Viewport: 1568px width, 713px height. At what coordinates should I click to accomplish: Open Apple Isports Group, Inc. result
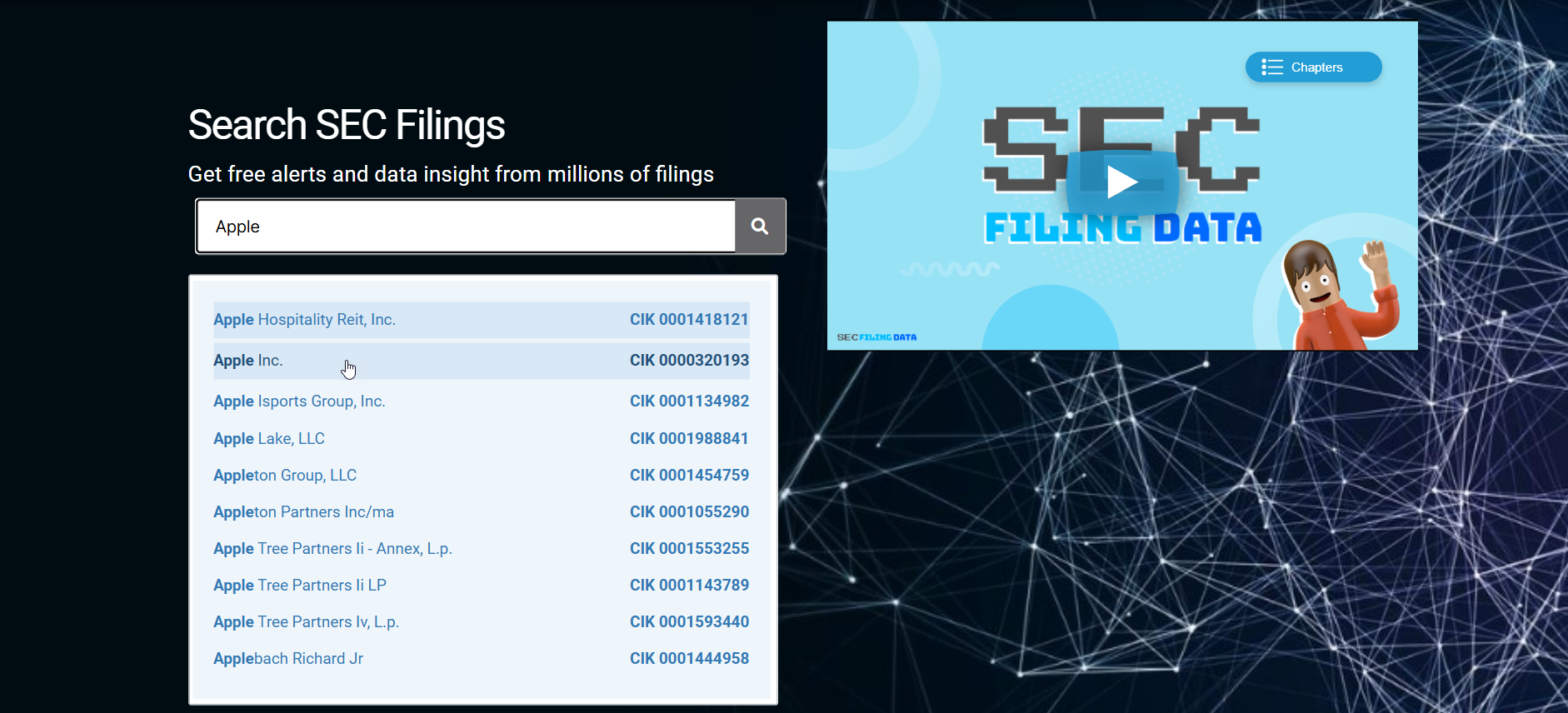299,401
